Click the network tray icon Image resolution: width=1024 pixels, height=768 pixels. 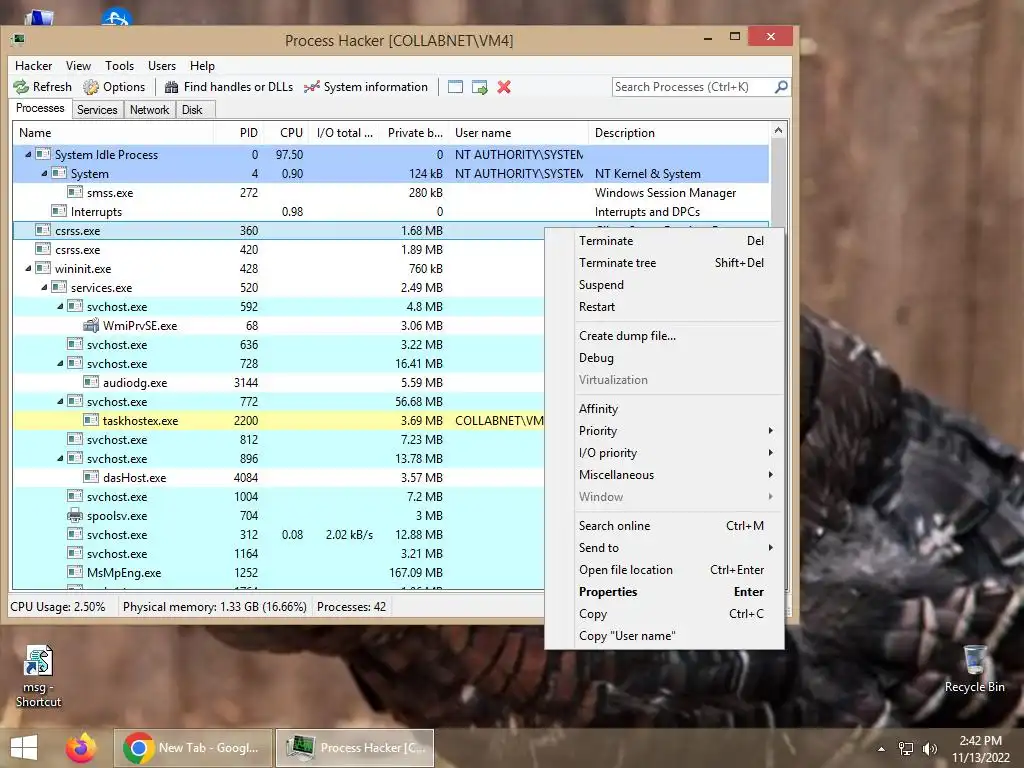click(906, 749)
